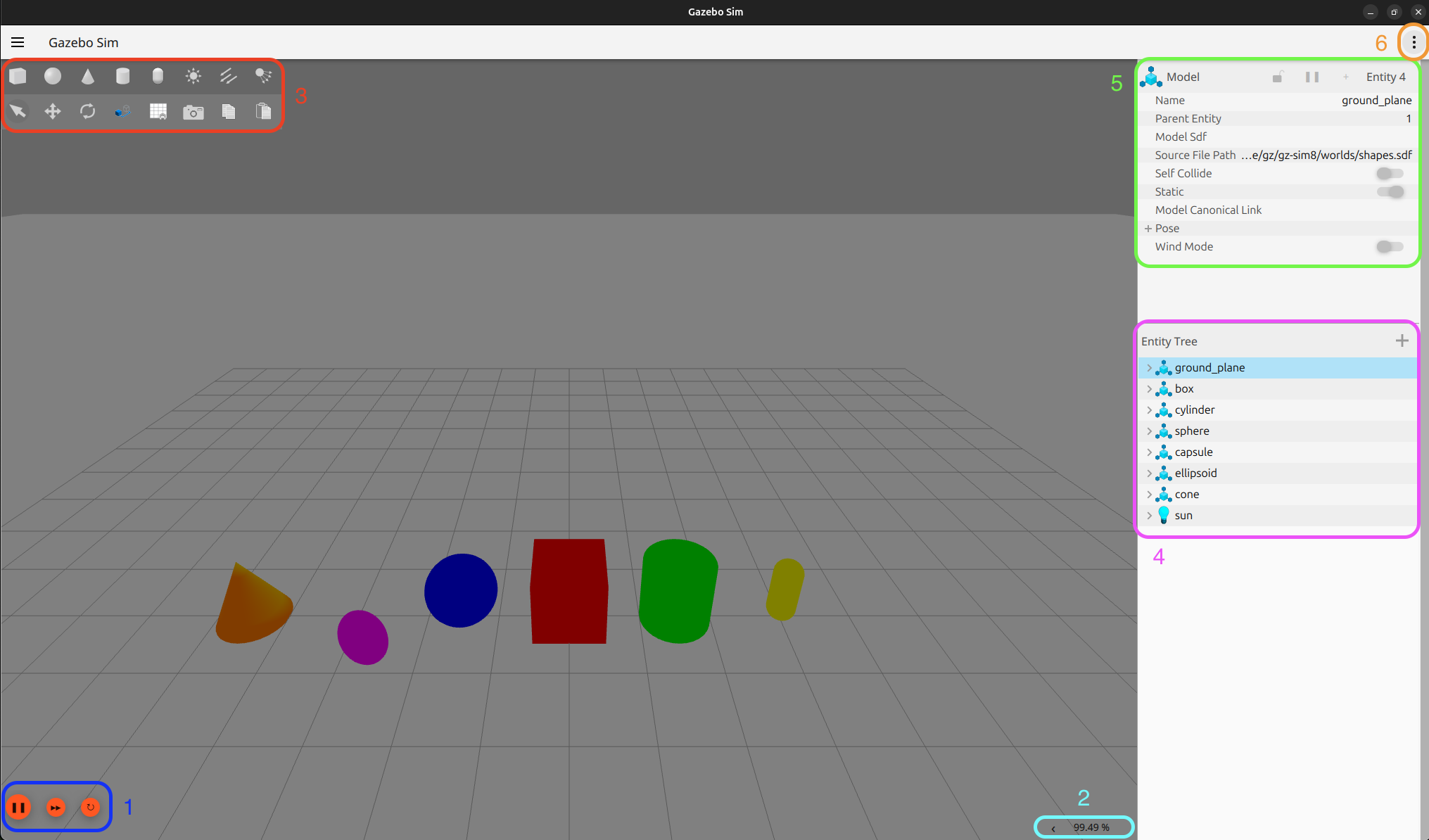Open the hamburger menu
This screenshot has height=840, width=1429.
(x=18, y=42)
